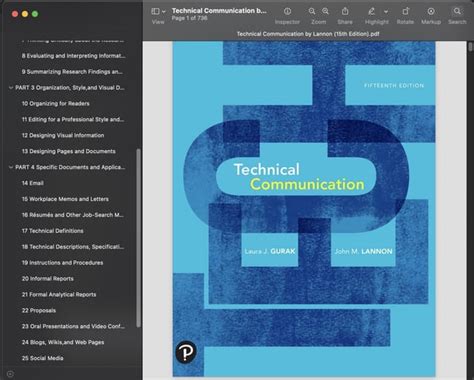
Task: Click the document vertical scrollbar
Action: [470, 47]
